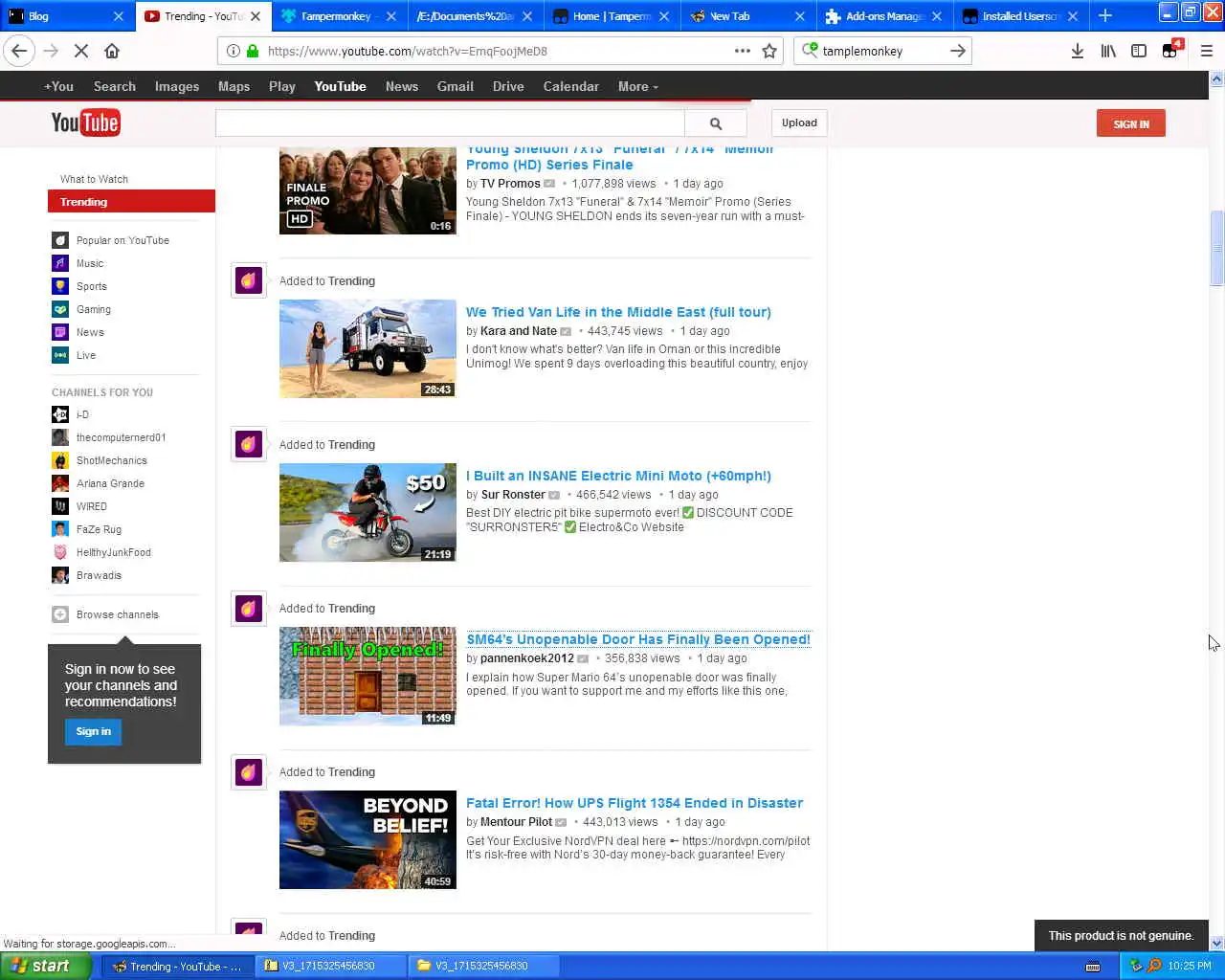The height and width of the screenshot is (980, 1225).
Task: Open the Library icon in toolbar
Action: point(1108,51)
